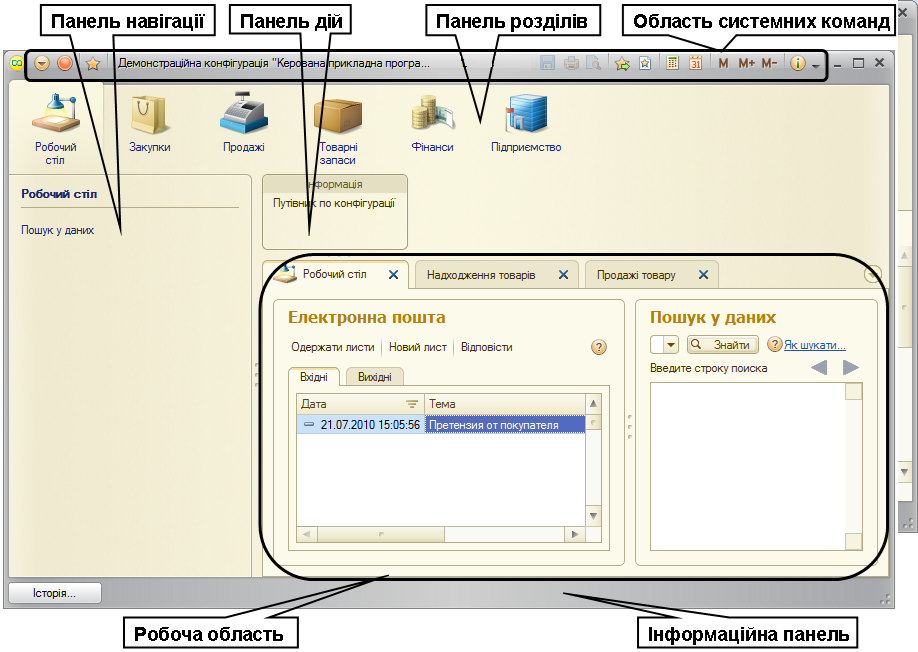Viewport: 918px width, 652px height.
Task: Click the Історія... button
Action: point(54,593)
